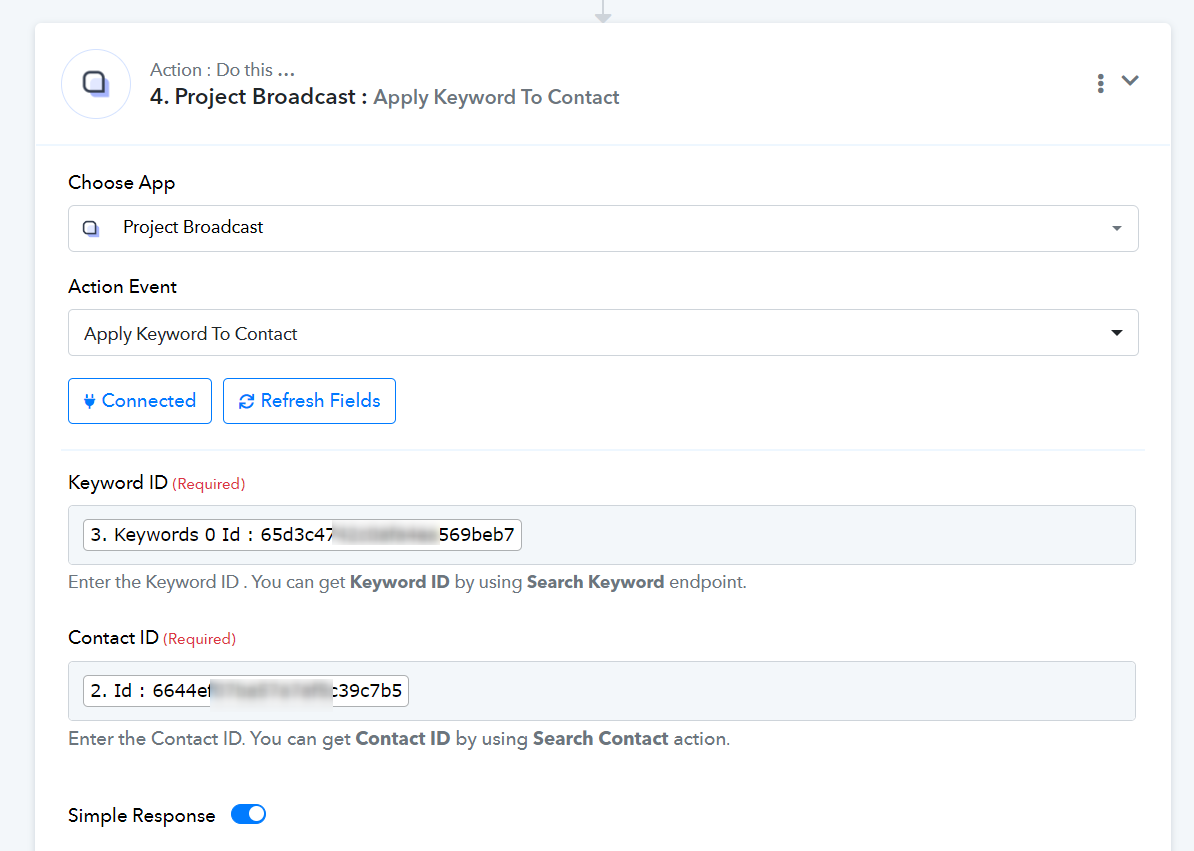The image size is (1194, 851).
Task: Open the Choose App dropdown
Action: tap(603, 228)
